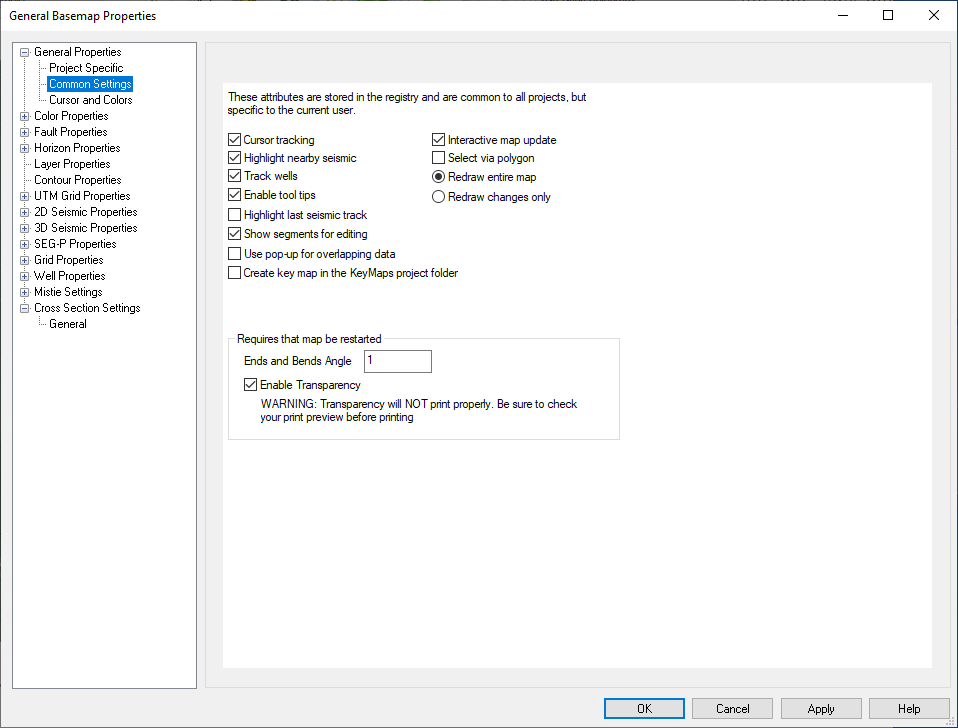The width and height of the screenshot is (958, 728).
Task: Collapse the General Properties tree node
Action: [25, 52]
